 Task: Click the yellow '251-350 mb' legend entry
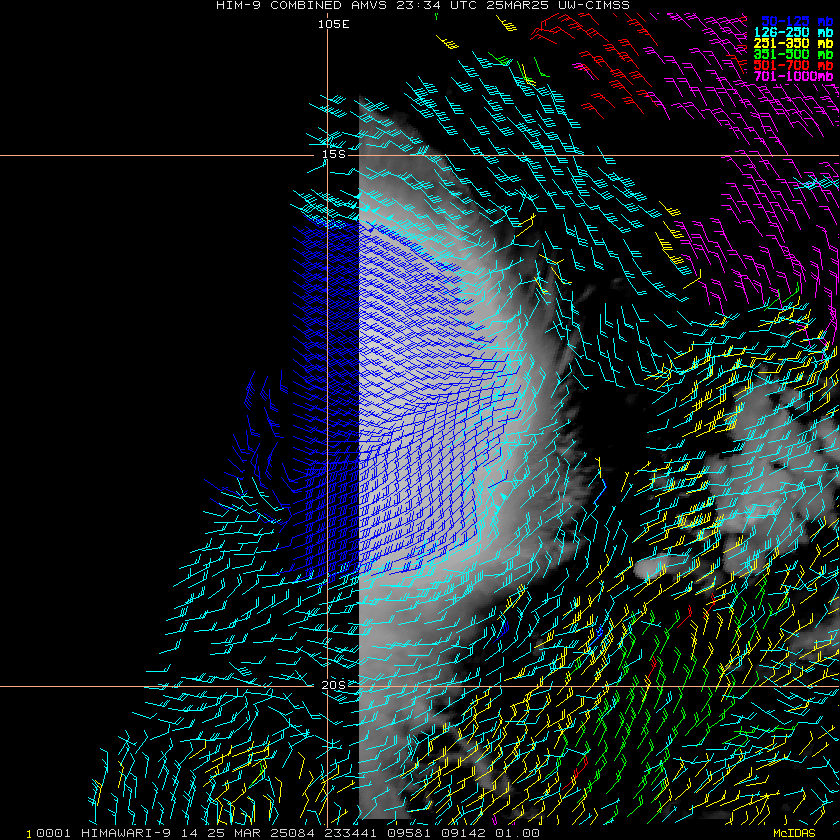[x=793, y=43]
